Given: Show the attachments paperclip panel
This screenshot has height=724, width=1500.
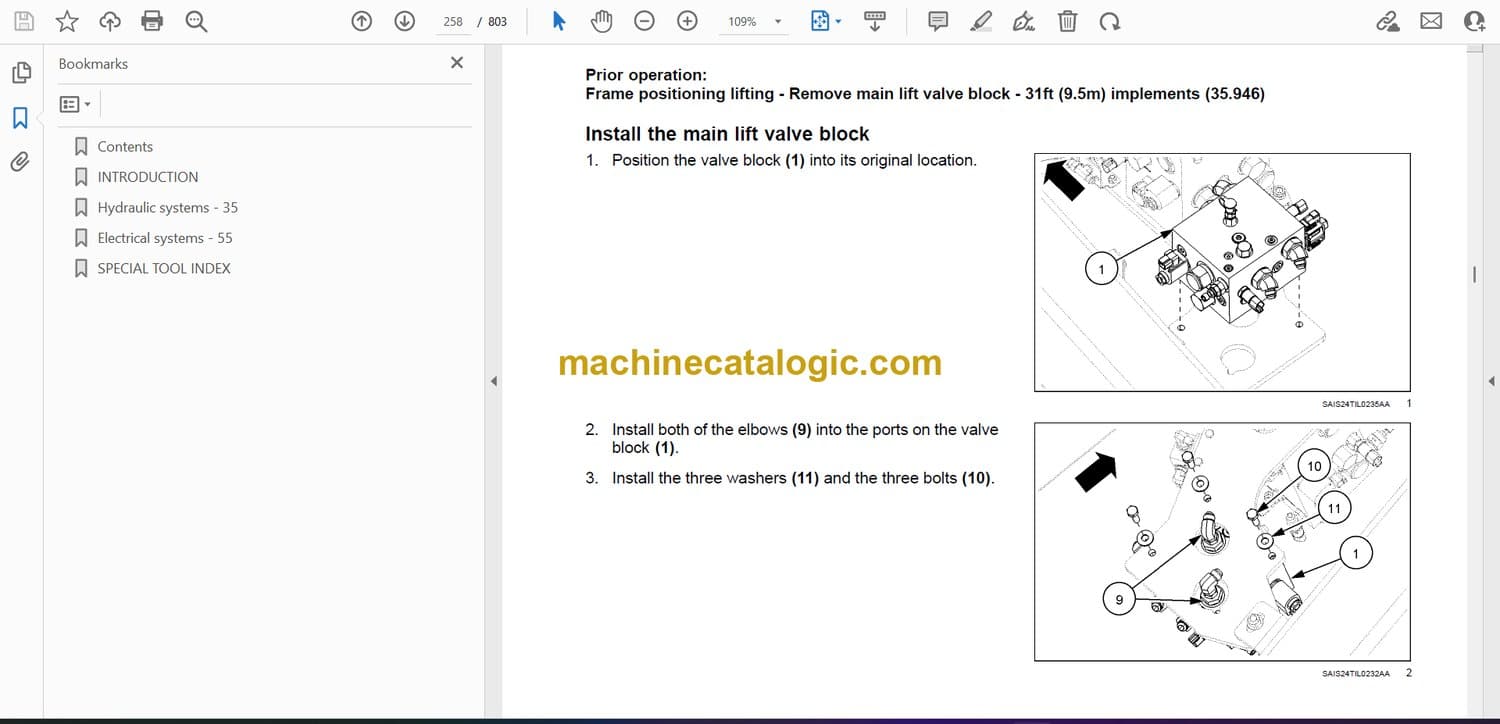Looking at the screenshot, I should tap(20, 162).
